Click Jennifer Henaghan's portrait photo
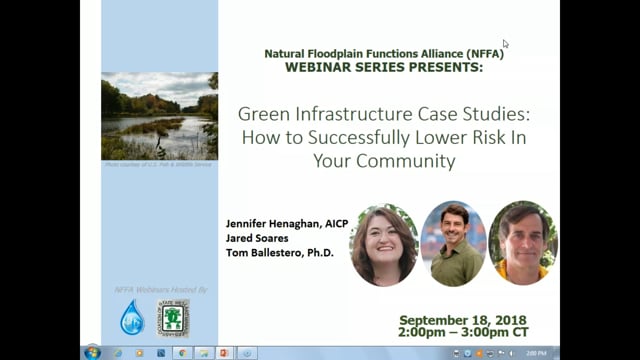Screen dimensions: 640x360 384,245
